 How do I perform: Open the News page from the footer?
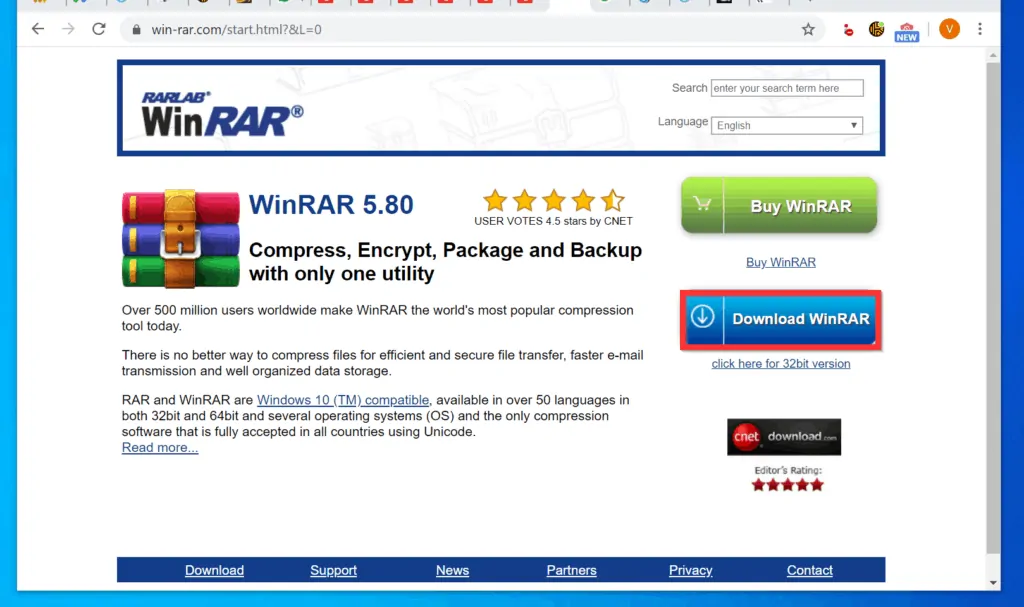(x=452, y=570)
